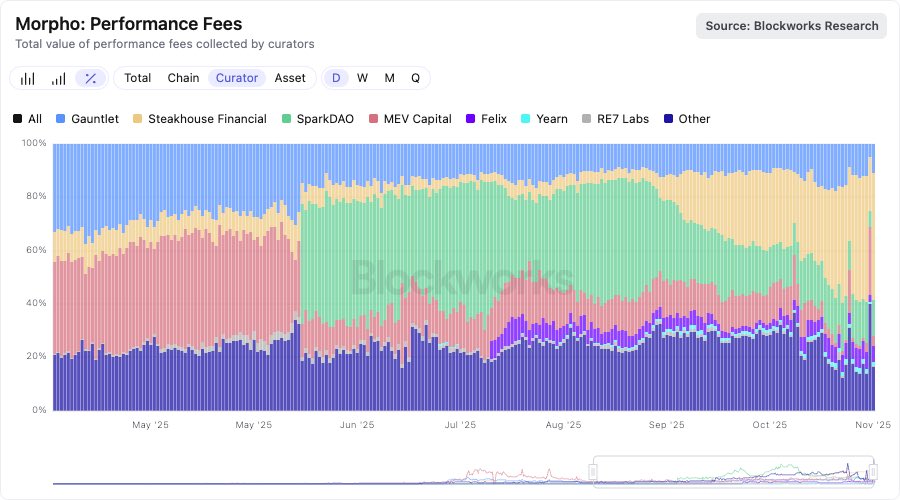Switch to the Chain tab
Screen dimensions: 900x500
tap(183, 78)
